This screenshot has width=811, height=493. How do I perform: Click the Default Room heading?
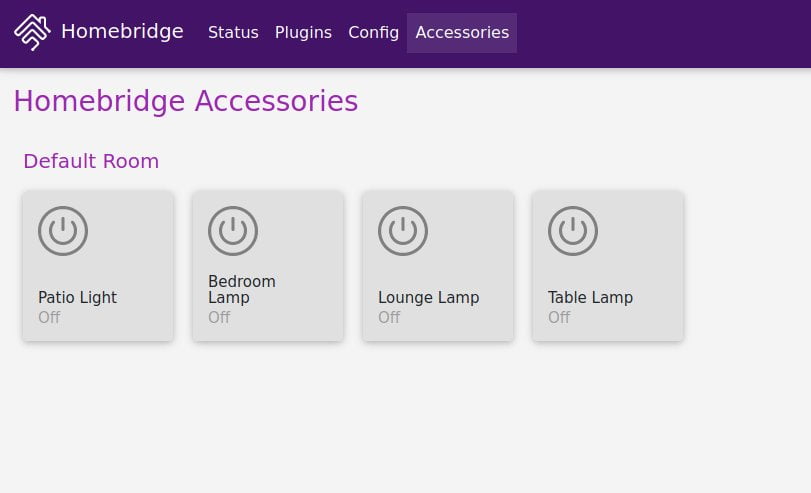click(x=91, y=161)
